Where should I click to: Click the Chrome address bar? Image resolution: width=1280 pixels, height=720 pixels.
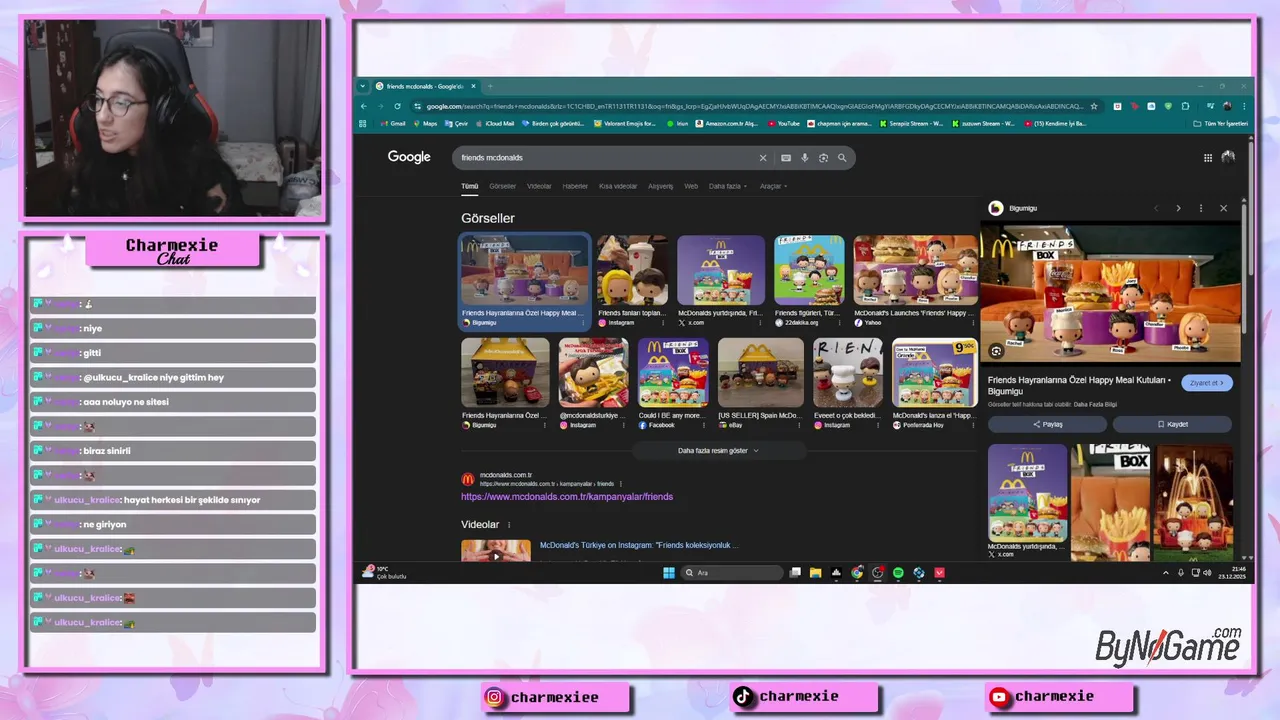coord(754,106)
